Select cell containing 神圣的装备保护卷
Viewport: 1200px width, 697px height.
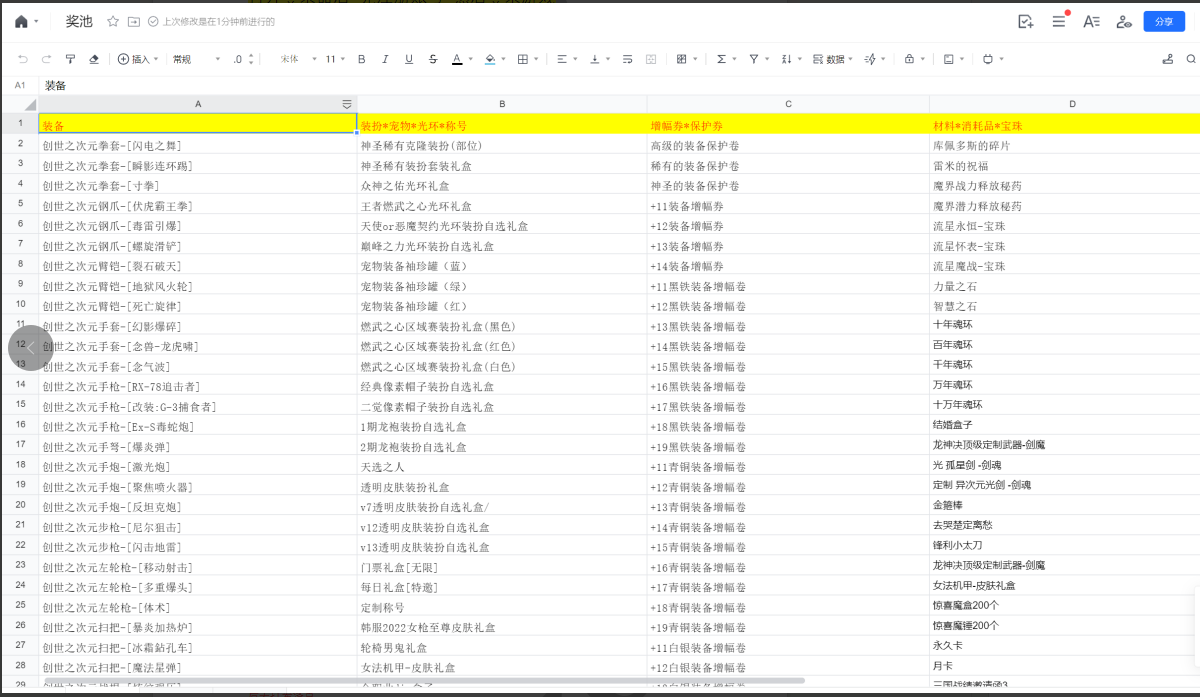tap(787, 185)
